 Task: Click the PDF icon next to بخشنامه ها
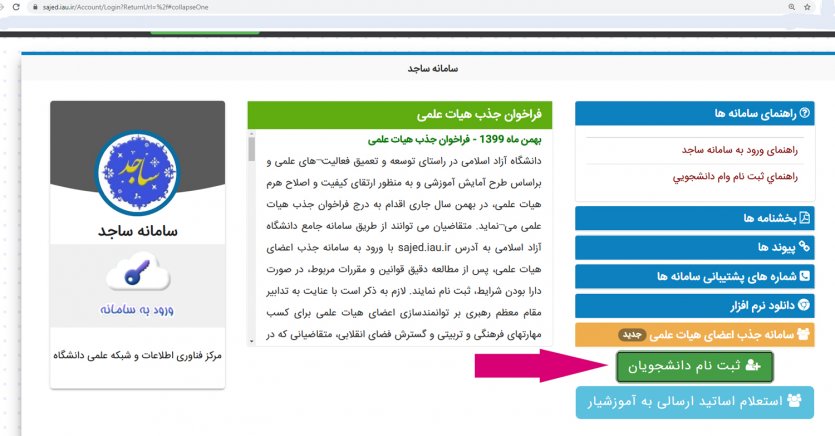(804, 218)
